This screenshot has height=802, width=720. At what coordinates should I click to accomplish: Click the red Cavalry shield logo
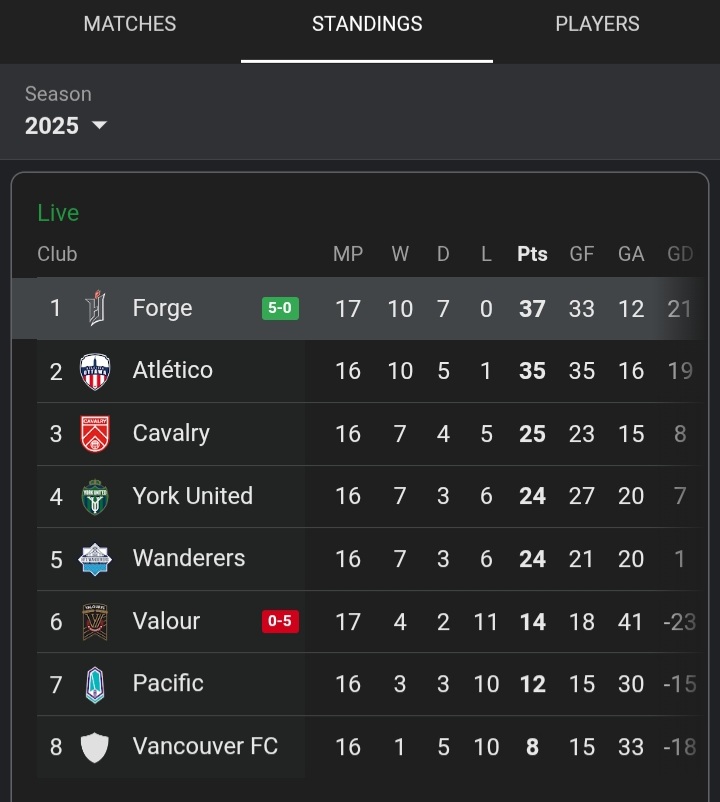coord(95,434)
